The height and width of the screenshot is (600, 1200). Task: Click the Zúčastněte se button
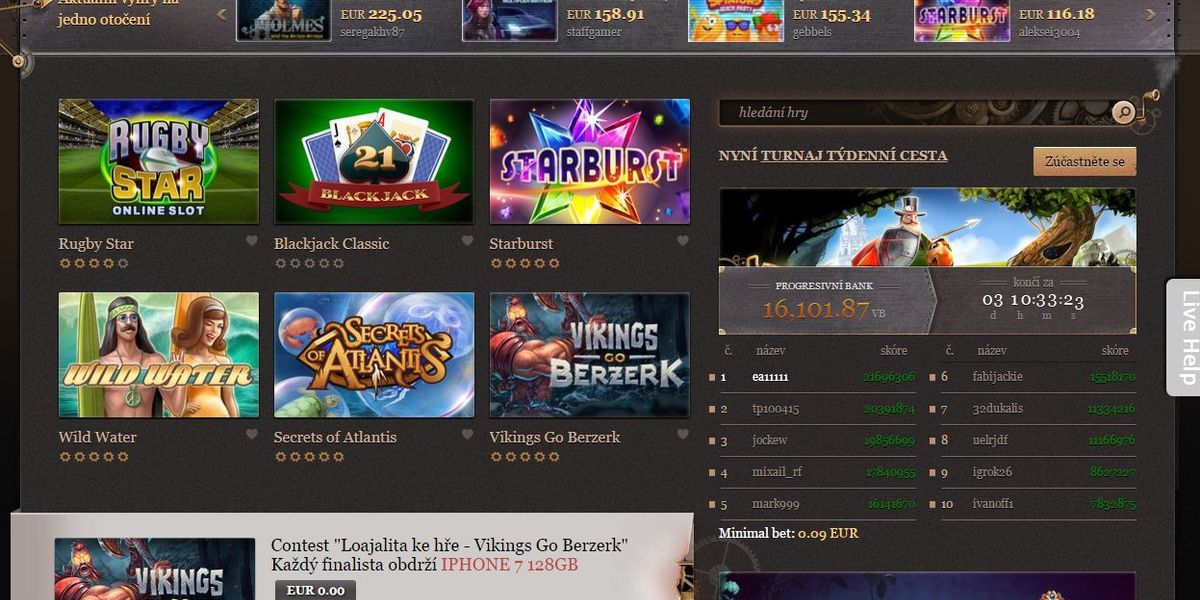pyautogui.click(x=1085, y=161)
